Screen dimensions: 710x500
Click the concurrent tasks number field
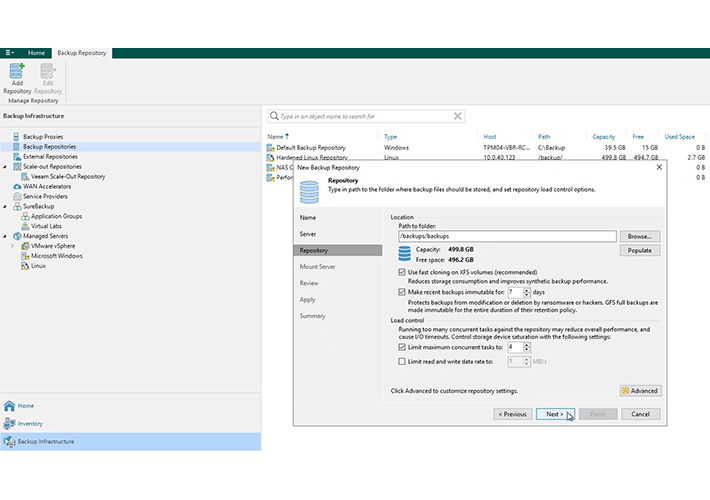[515, 347]
